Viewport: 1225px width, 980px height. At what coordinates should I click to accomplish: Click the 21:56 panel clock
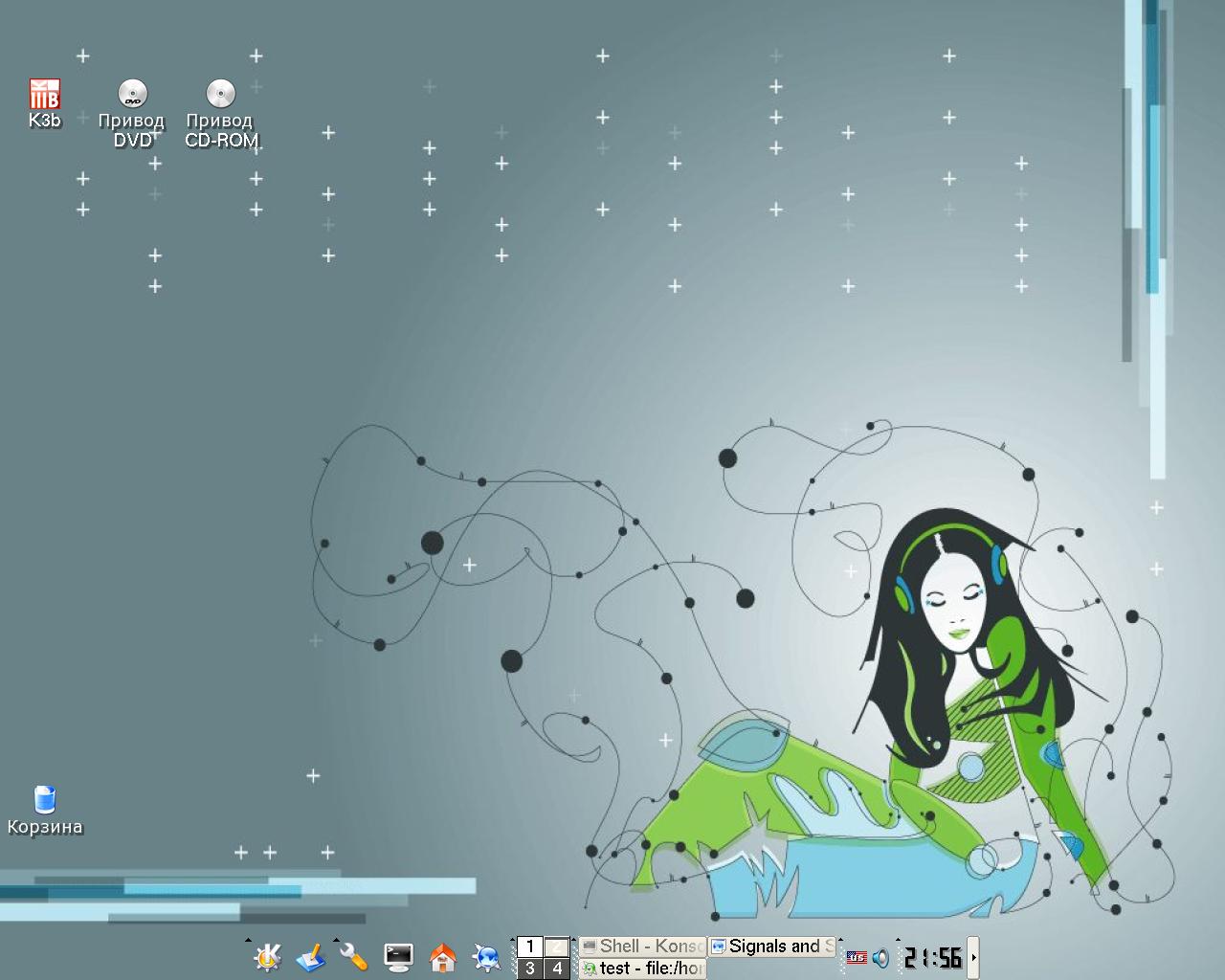point(933,957)
